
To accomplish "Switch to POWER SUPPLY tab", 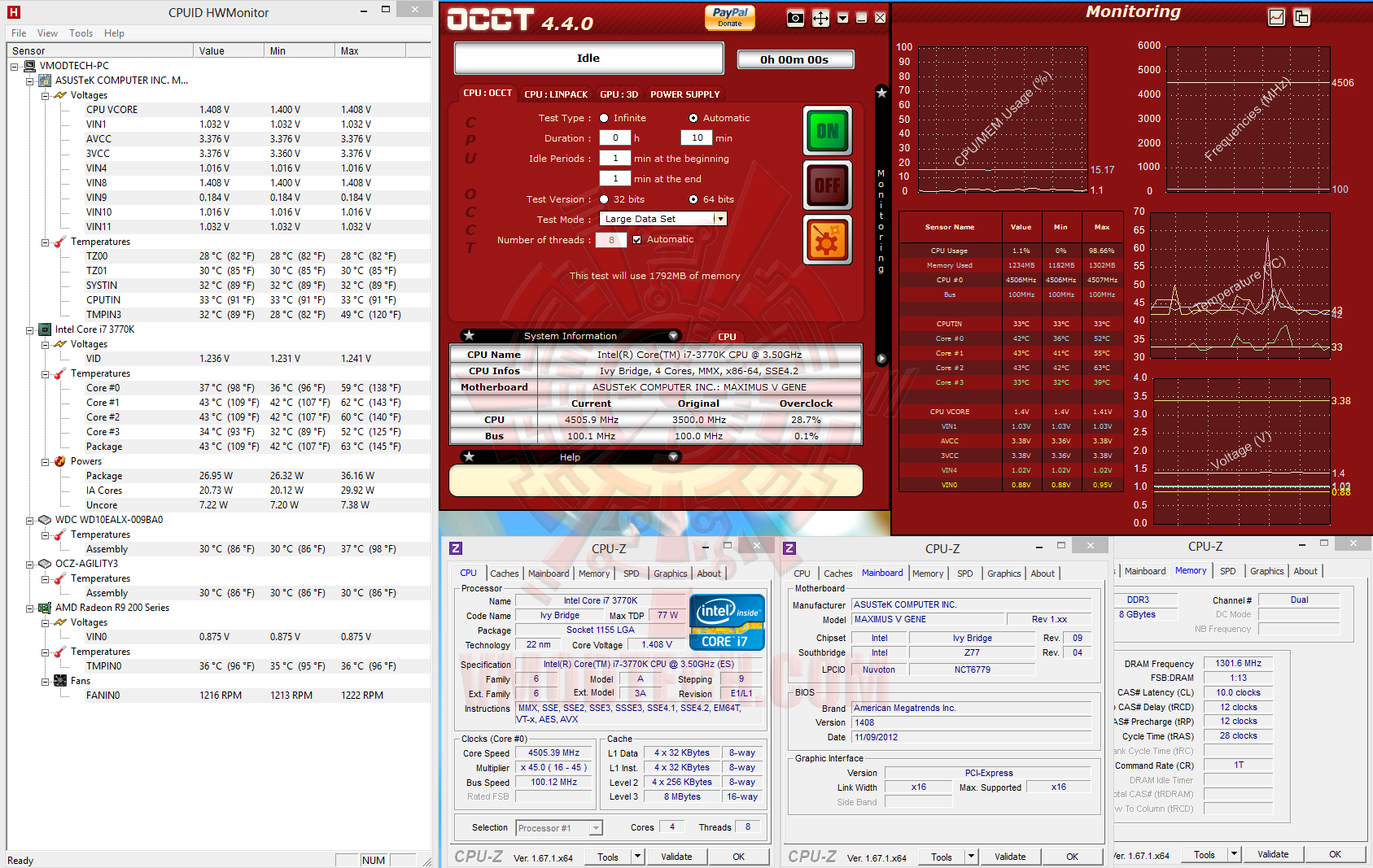I will click(685, 94).
